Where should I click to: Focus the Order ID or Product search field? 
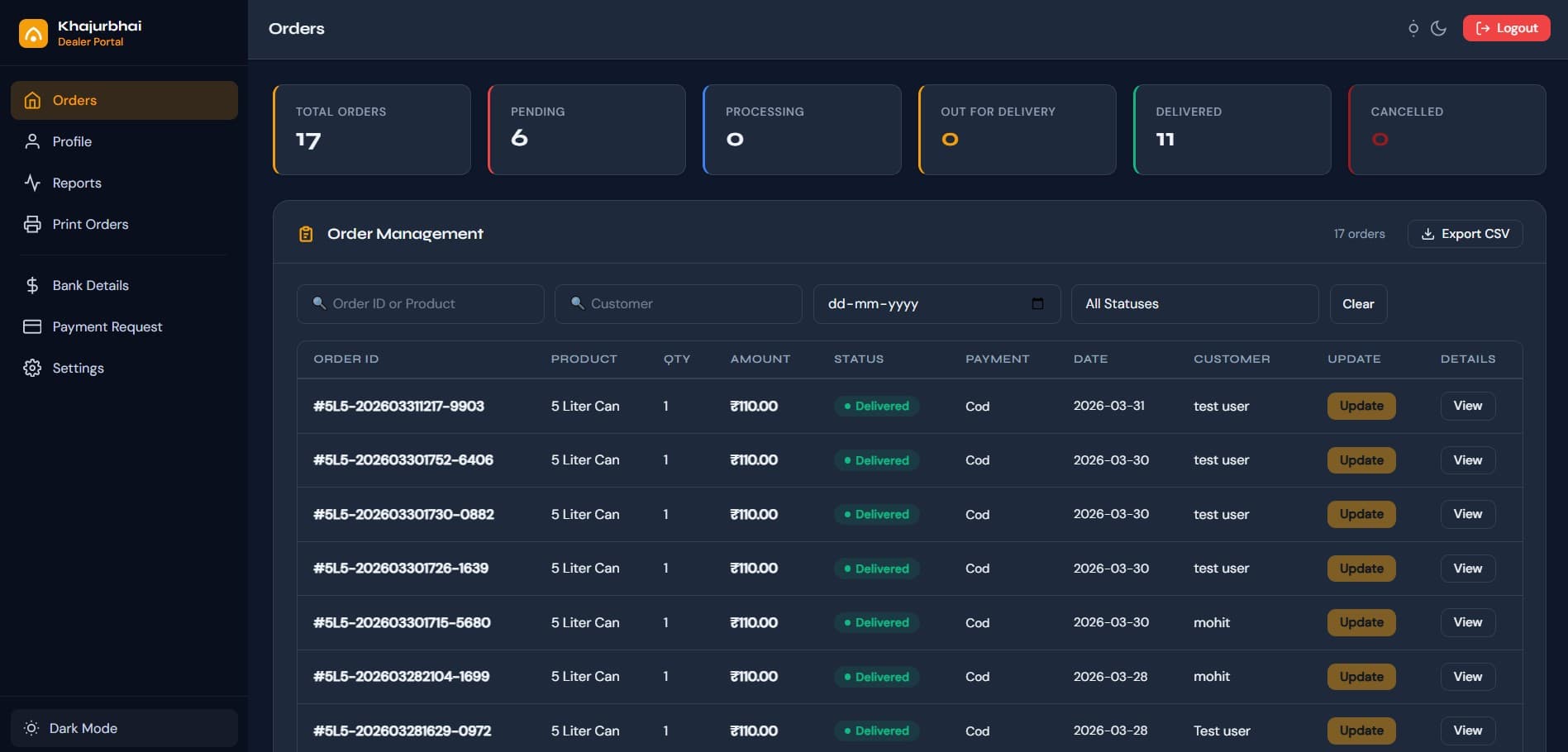420,304
